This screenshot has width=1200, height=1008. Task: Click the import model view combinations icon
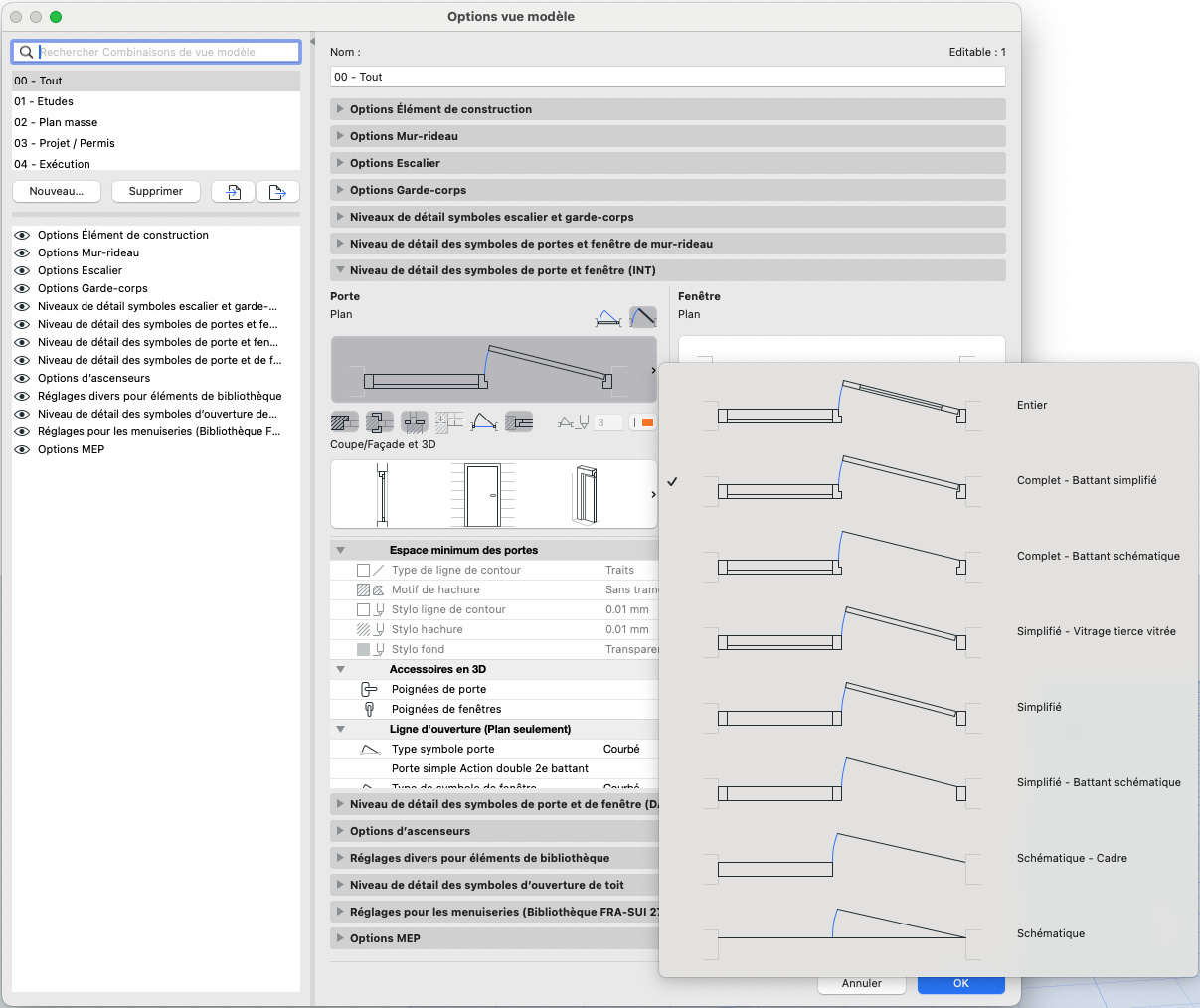click(x=234, y=192)
